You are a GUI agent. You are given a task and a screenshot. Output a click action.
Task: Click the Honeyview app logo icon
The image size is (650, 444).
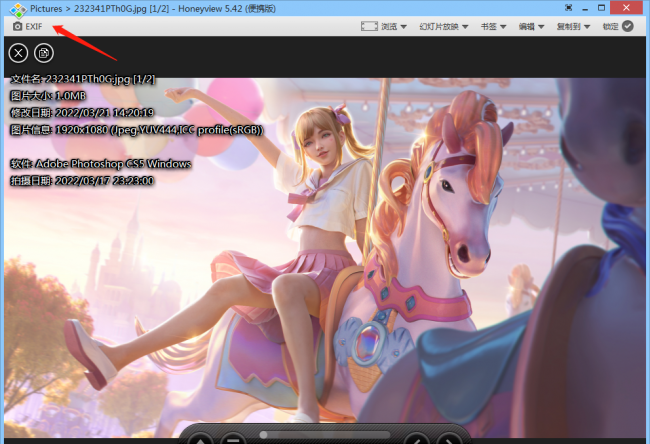(x=18, y=10)
